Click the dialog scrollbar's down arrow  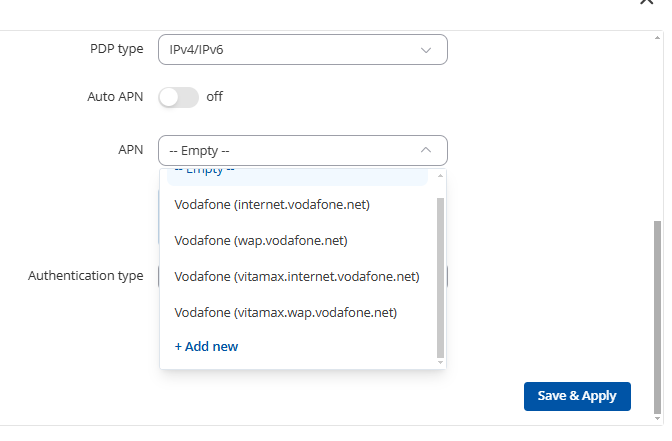coord(657,419)
